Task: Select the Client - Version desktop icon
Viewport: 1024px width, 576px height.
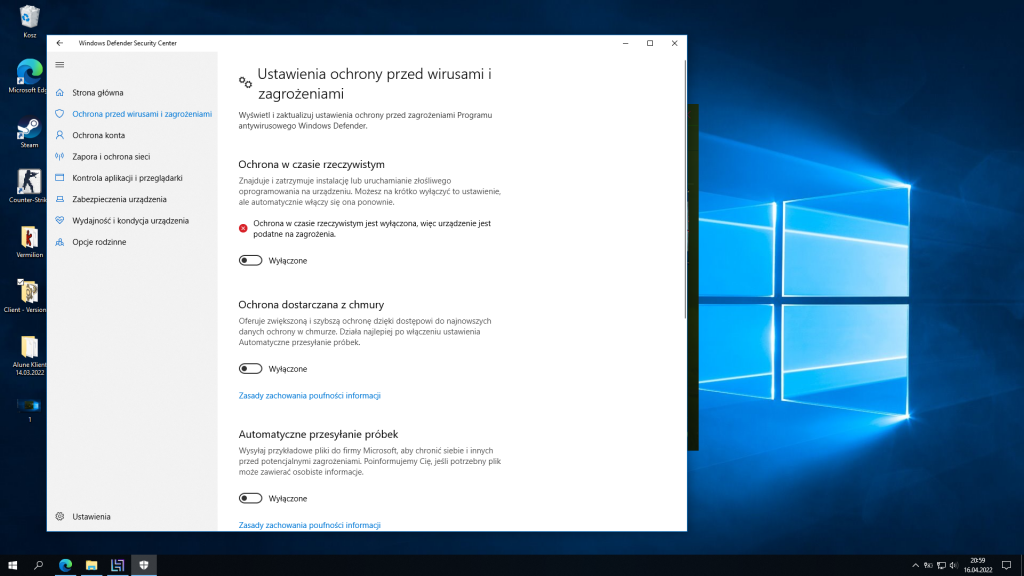Action: pyautogui.click(x=26, y=296)
